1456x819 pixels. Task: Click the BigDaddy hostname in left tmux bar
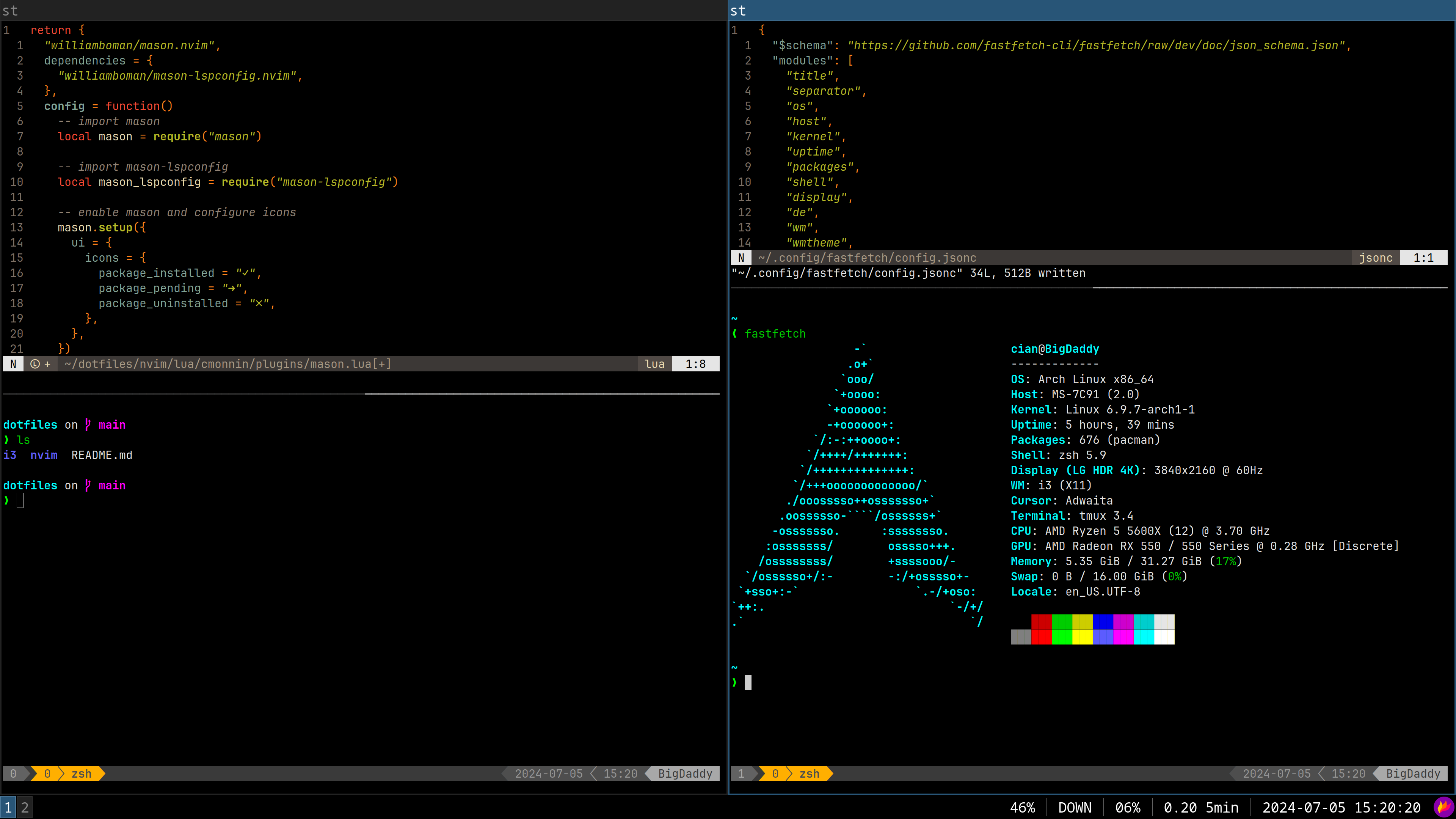[685, 774]
